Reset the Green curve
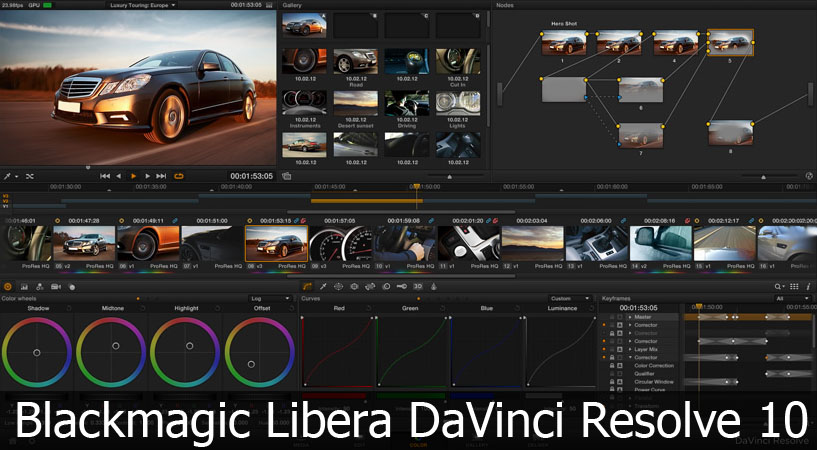Viewport: 817px width, 450px height. point(443,308)
